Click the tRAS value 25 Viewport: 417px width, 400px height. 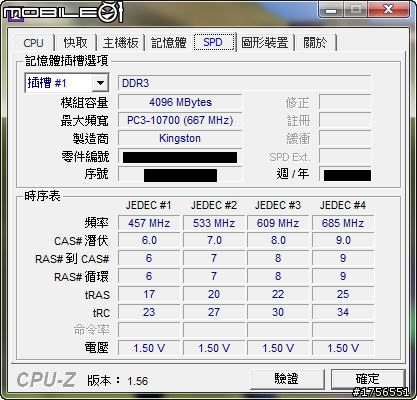click(343, 294)
